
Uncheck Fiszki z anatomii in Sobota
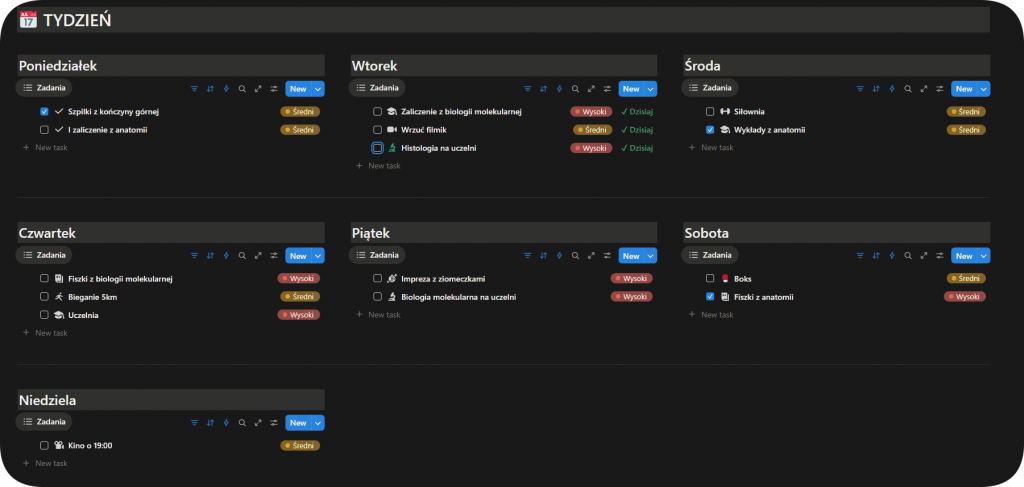pos(710,297)
